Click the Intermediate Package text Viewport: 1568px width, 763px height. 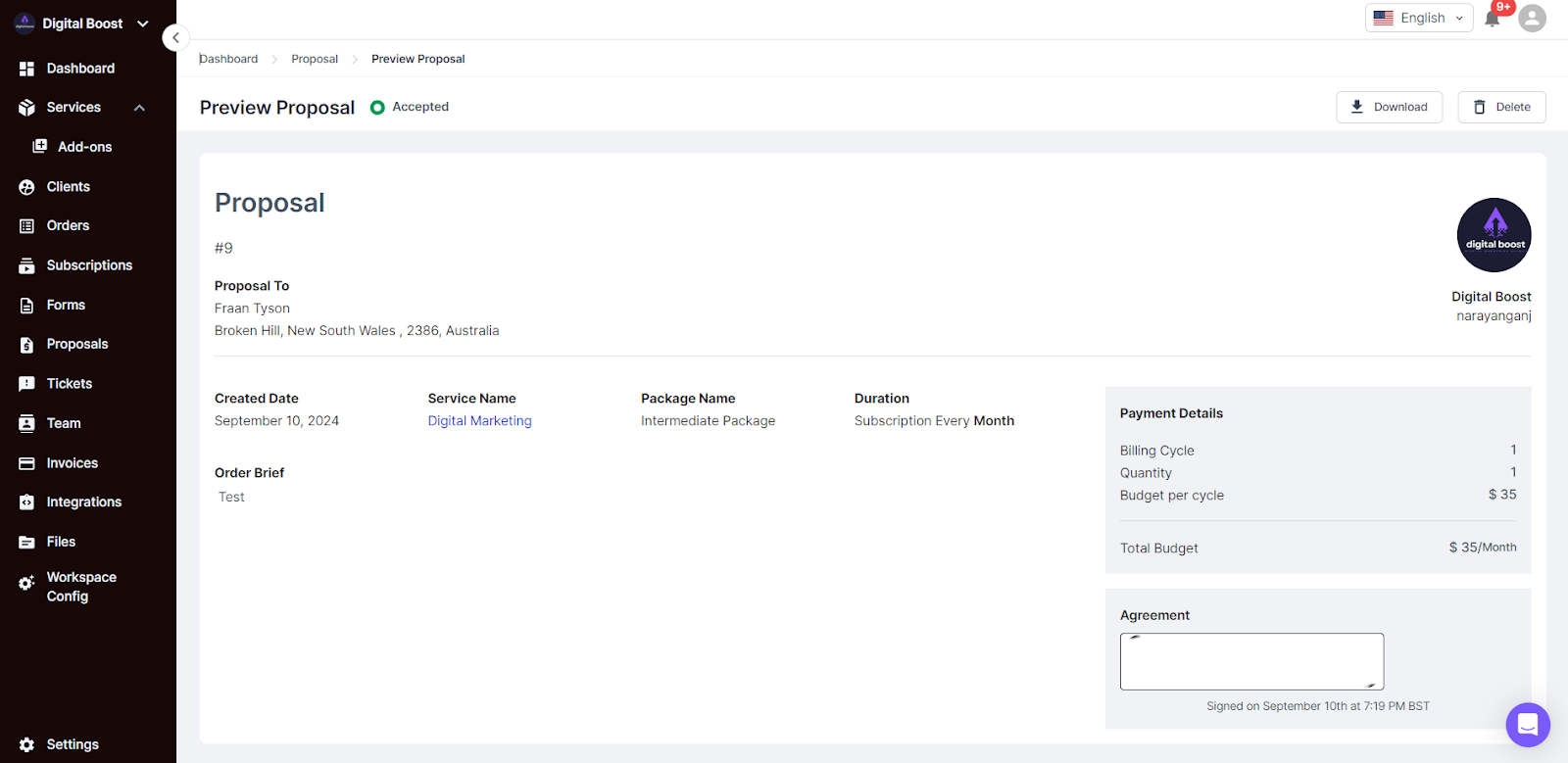pyautogui.click(x=708, y=421)
